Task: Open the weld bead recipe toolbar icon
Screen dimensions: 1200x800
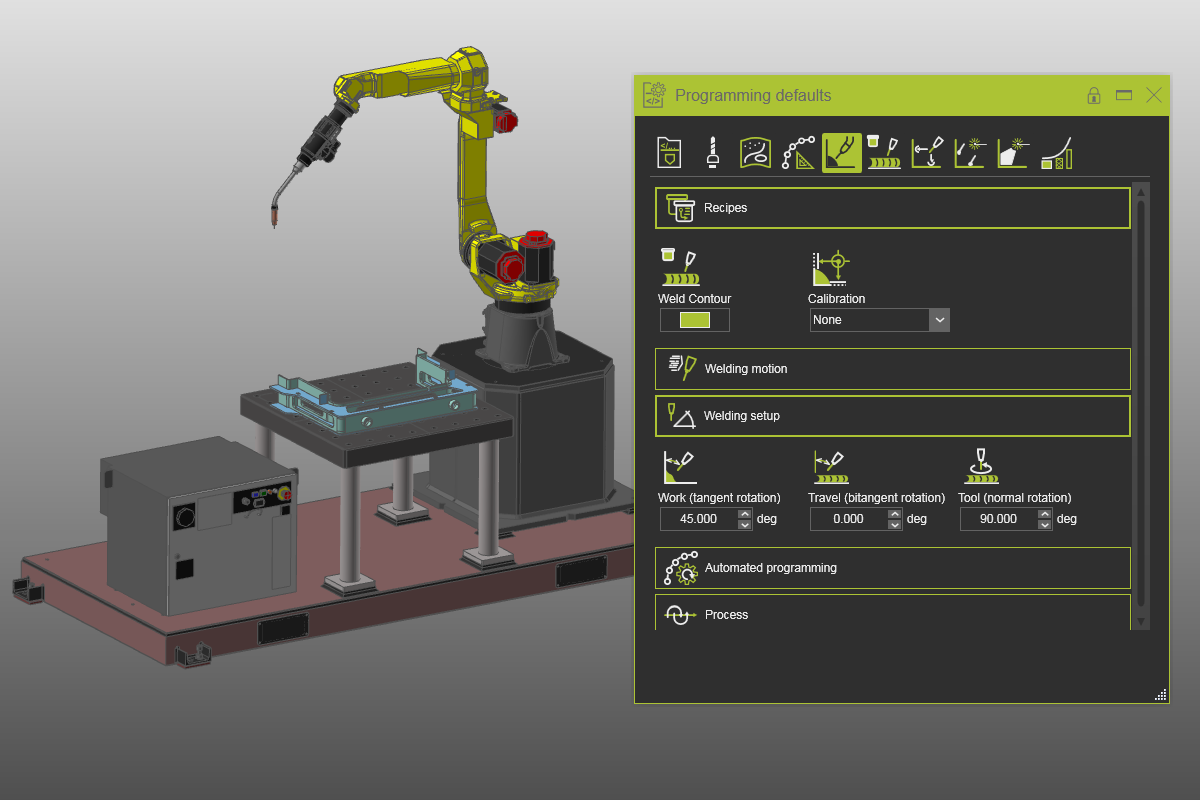Action: tap(885, 153)
